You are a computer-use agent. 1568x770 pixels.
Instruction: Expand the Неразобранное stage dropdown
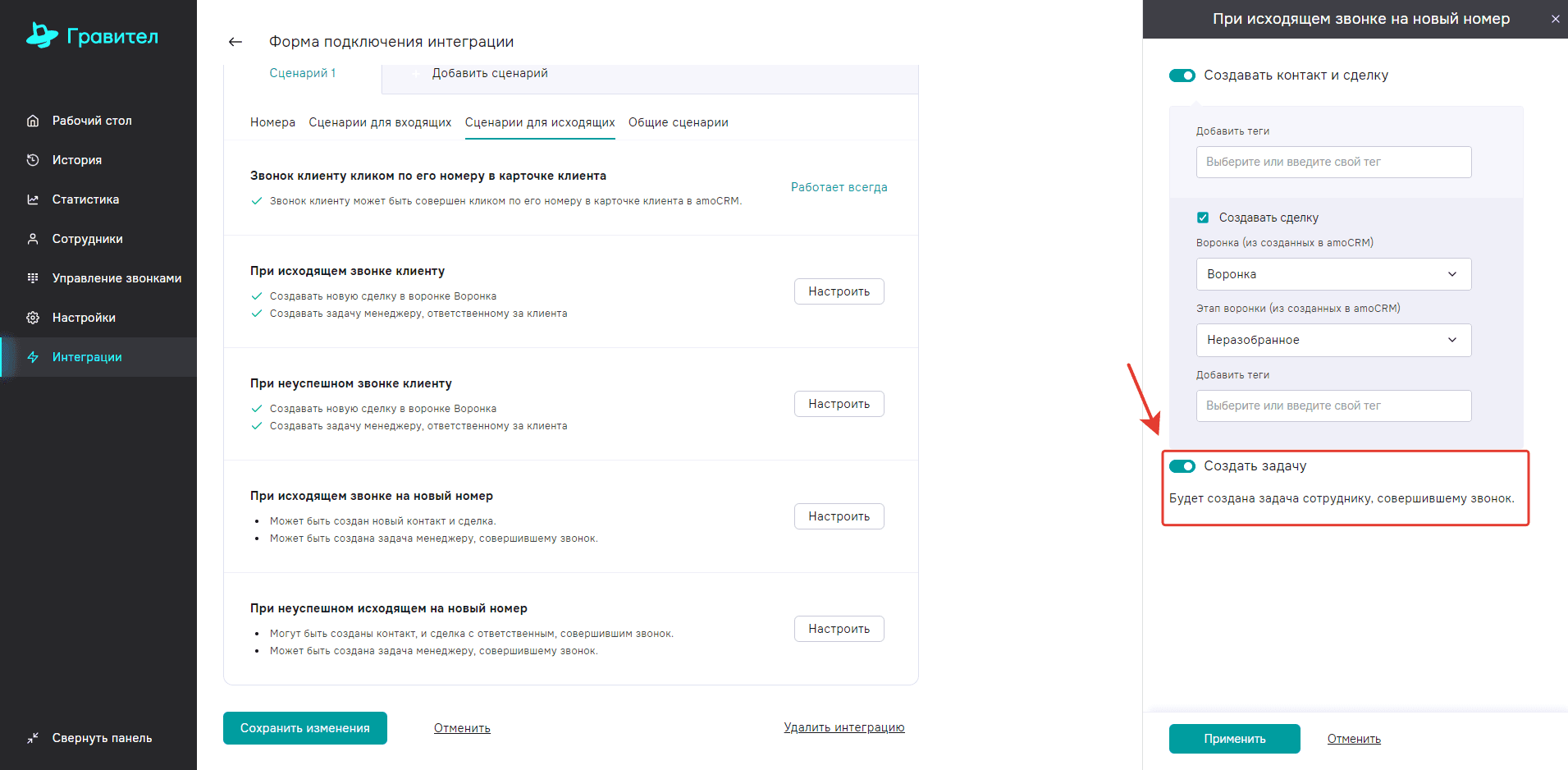(1333, 340)
